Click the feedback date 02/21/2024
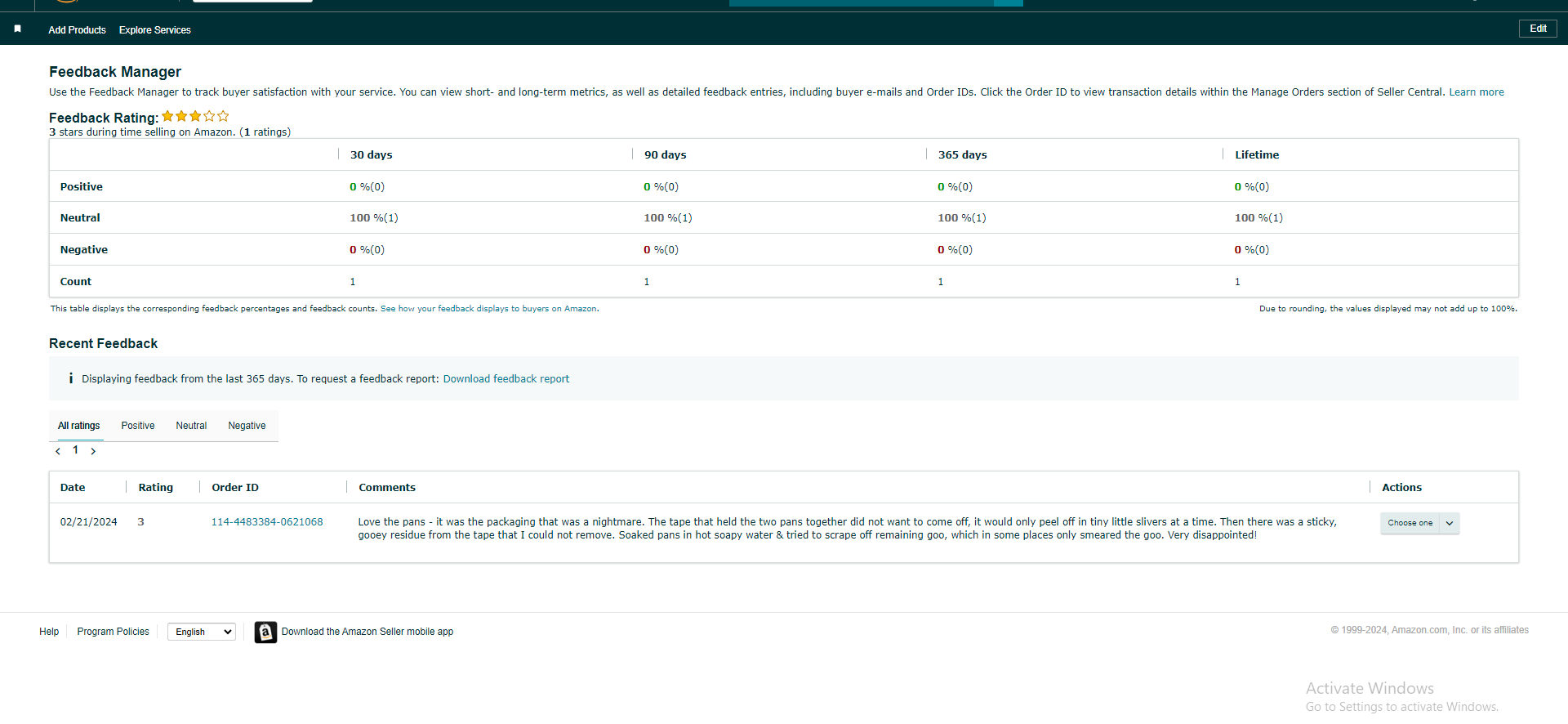Screen dimensions: 1568x724 tap(89, 522)
